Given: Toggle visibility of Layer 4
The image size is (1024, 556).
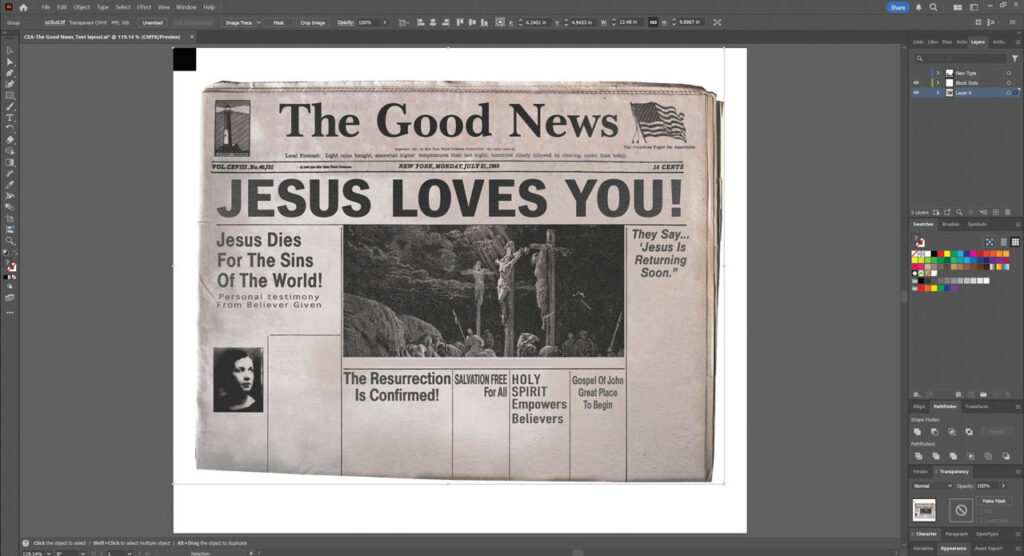Looking at the screenshot, I should [915, 92].
